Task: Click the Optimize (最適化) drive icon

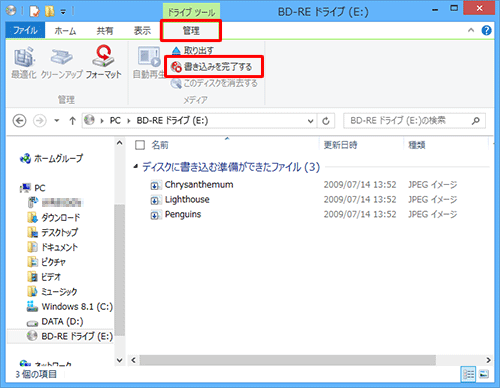Action: tap(24, 57)
